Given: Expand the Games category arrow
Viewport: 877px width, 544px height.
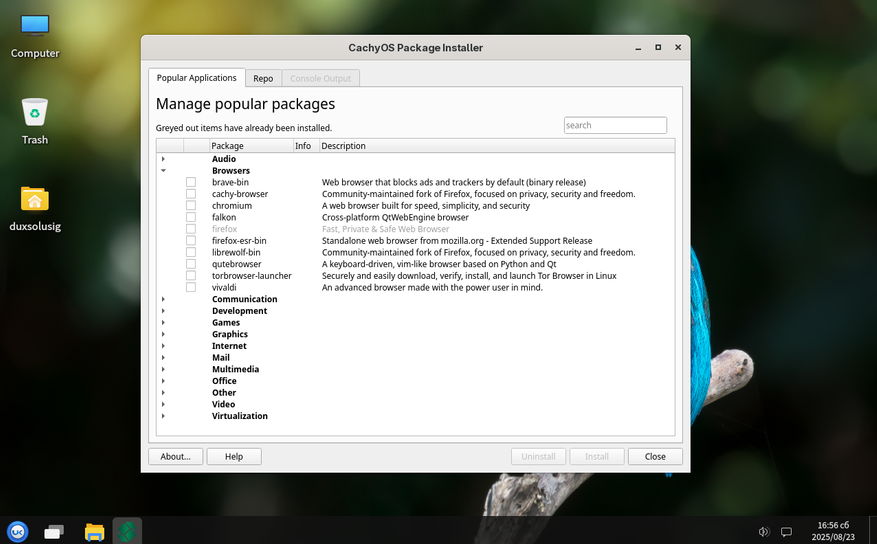Looking at the screenshot, I should tap(163, 323).
